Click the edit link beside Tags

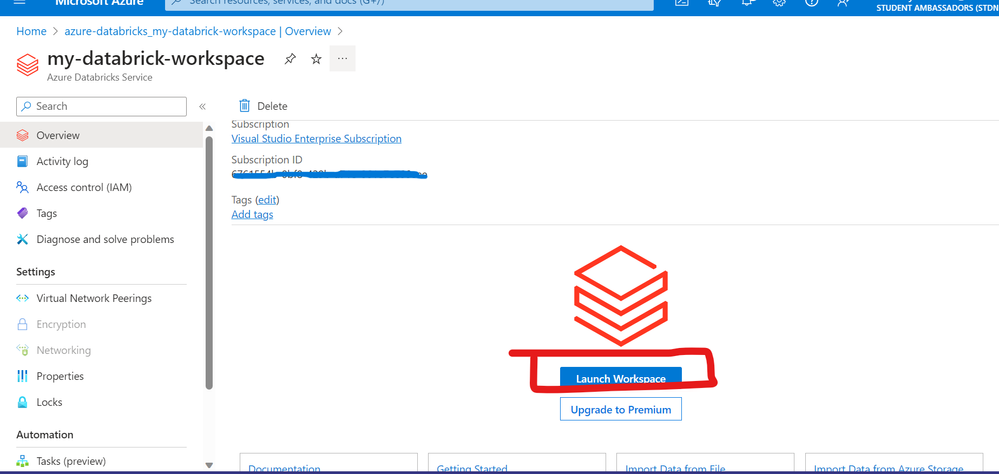(x=267, y=200)
